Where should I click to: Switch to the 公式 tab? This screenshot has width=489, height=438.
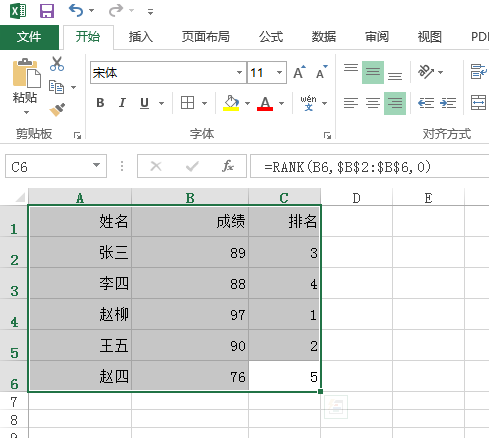pyautogui.click(x=271, y=37)
